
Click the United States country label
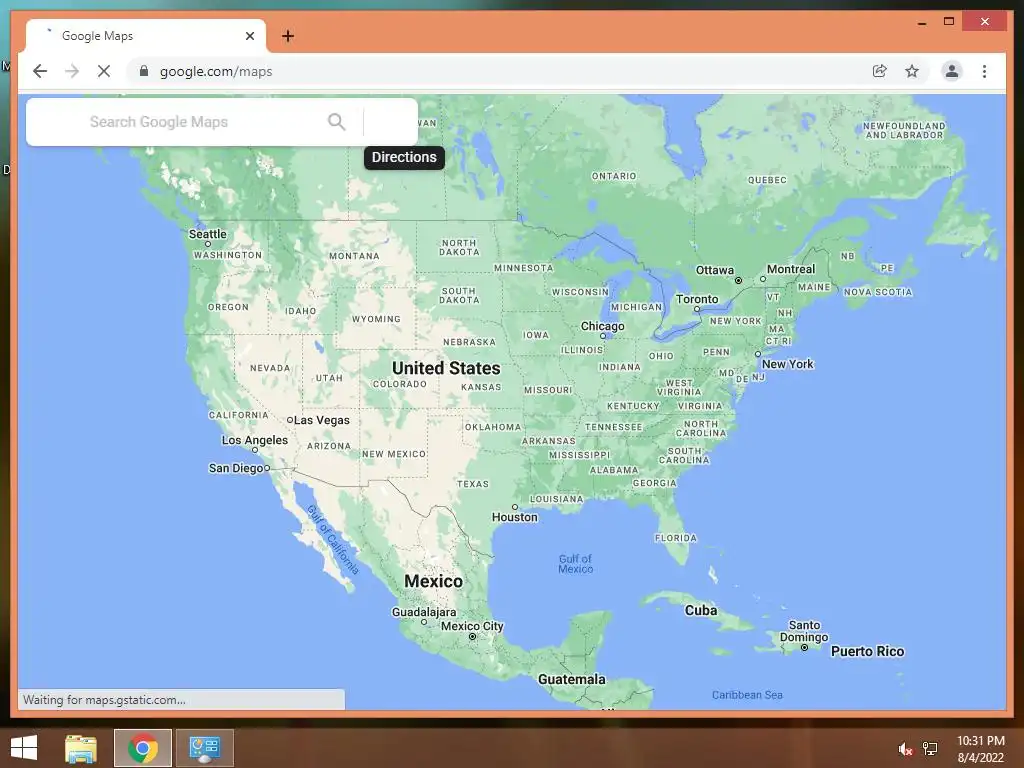point(446,368)
